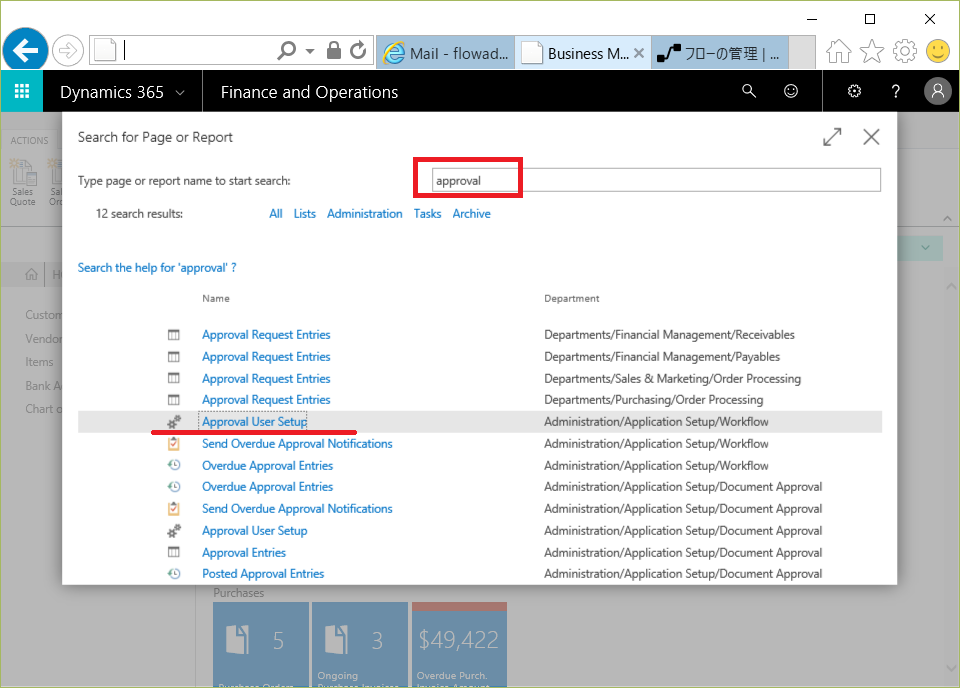Viewport: 960px width, 688px height.
Task: Click the '12 search results:' count text
Action: click(139, 214)
